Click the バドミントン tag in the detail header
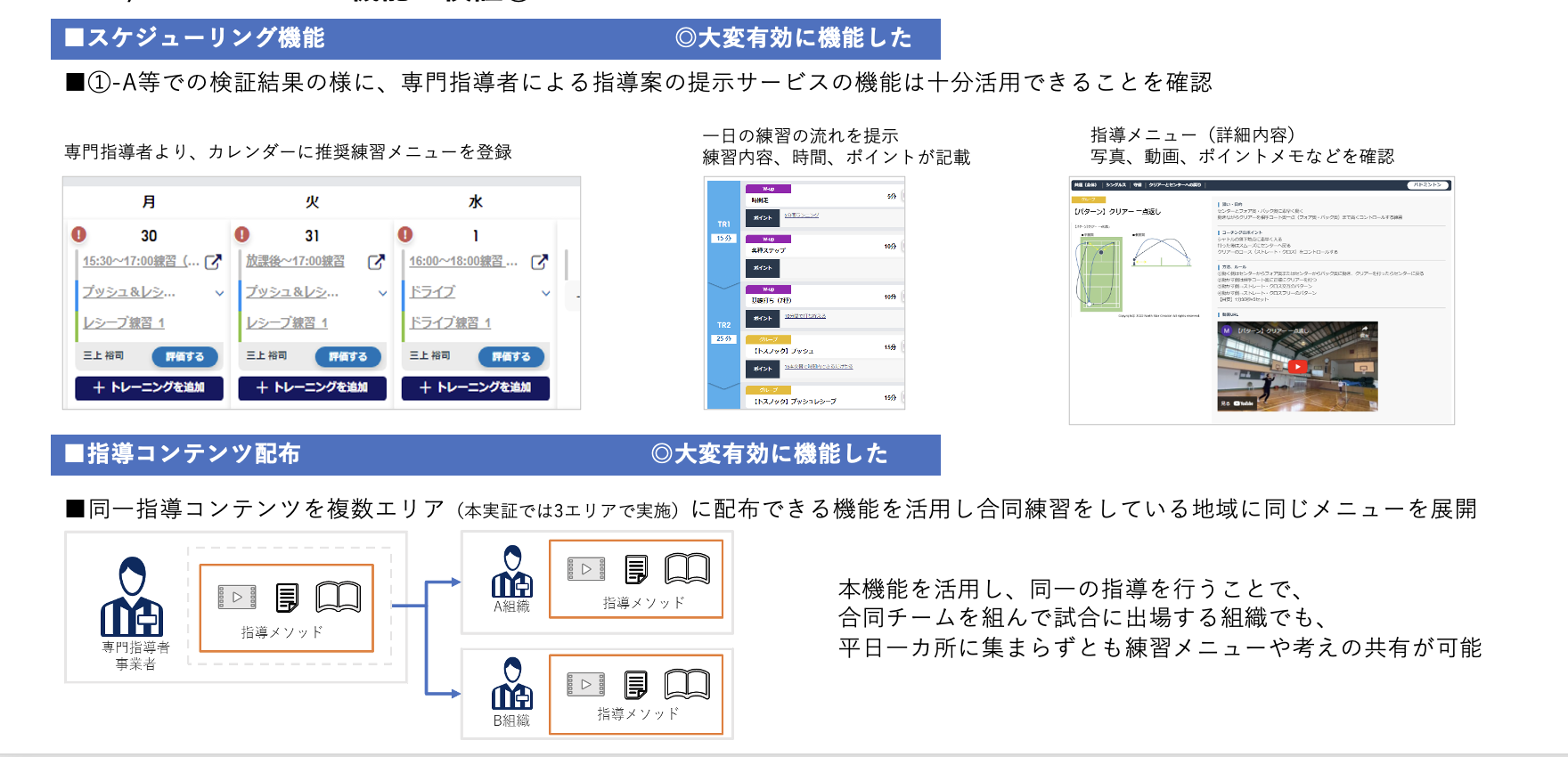Image resolution: width=1568 pixels, height=757 pixels. (1427, 185)
